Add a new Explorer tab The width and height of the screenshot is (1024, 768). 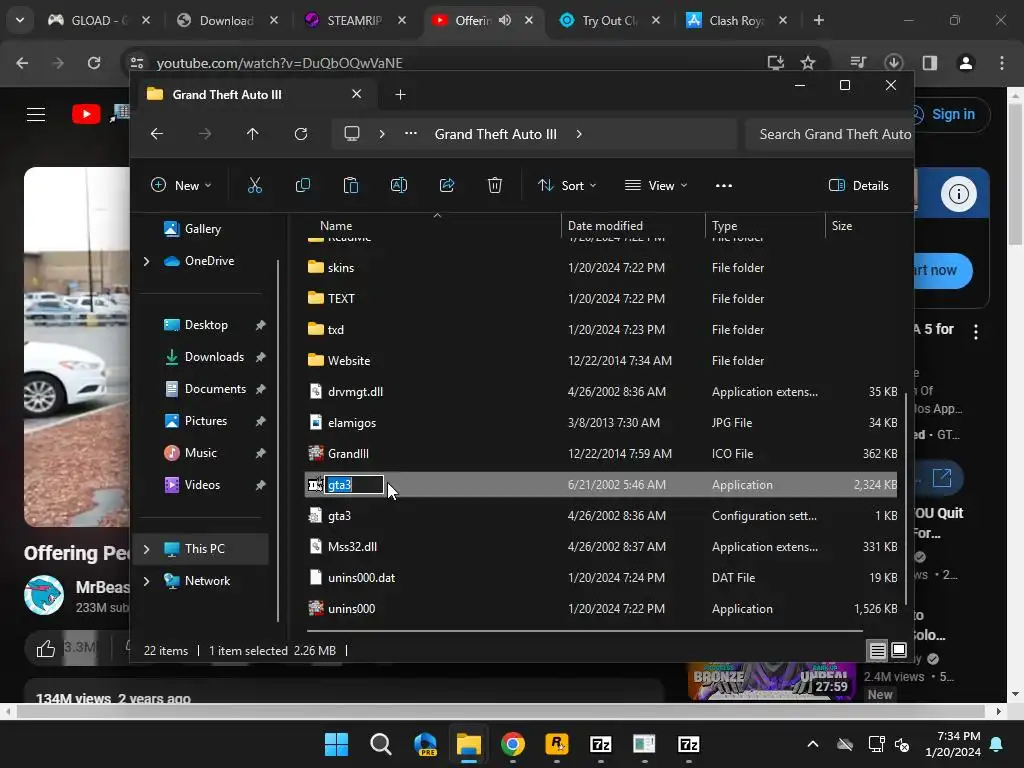tap(400, 95)
